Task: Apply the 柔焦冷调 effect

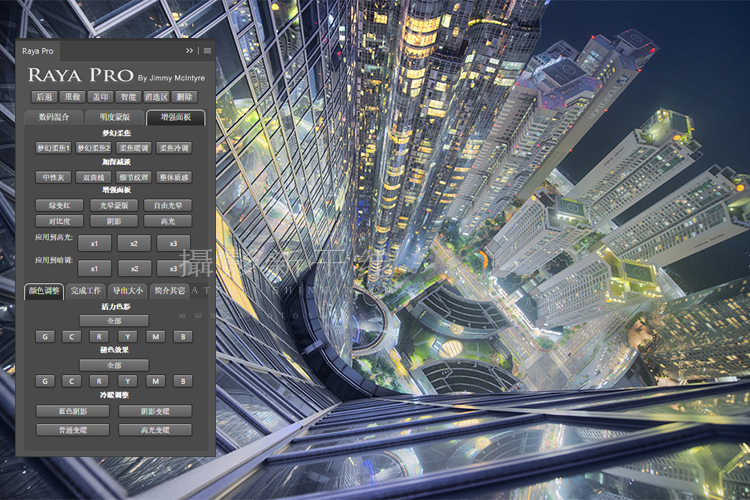Action: [x=174, y=148]
